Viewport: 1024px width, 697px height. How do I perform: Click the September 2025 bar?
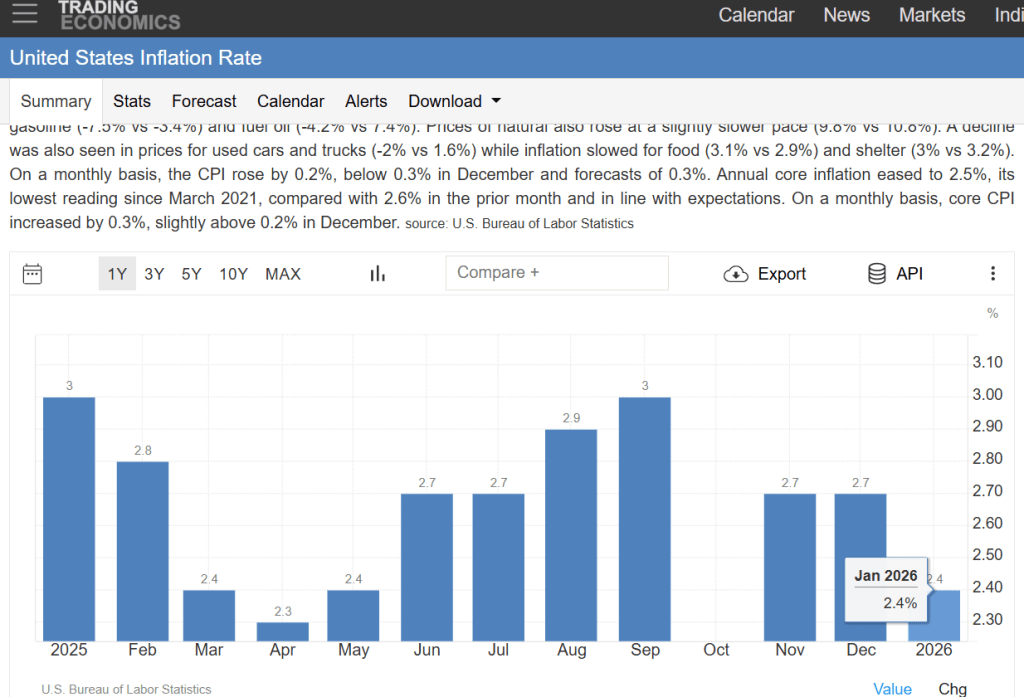click(645, 518)
